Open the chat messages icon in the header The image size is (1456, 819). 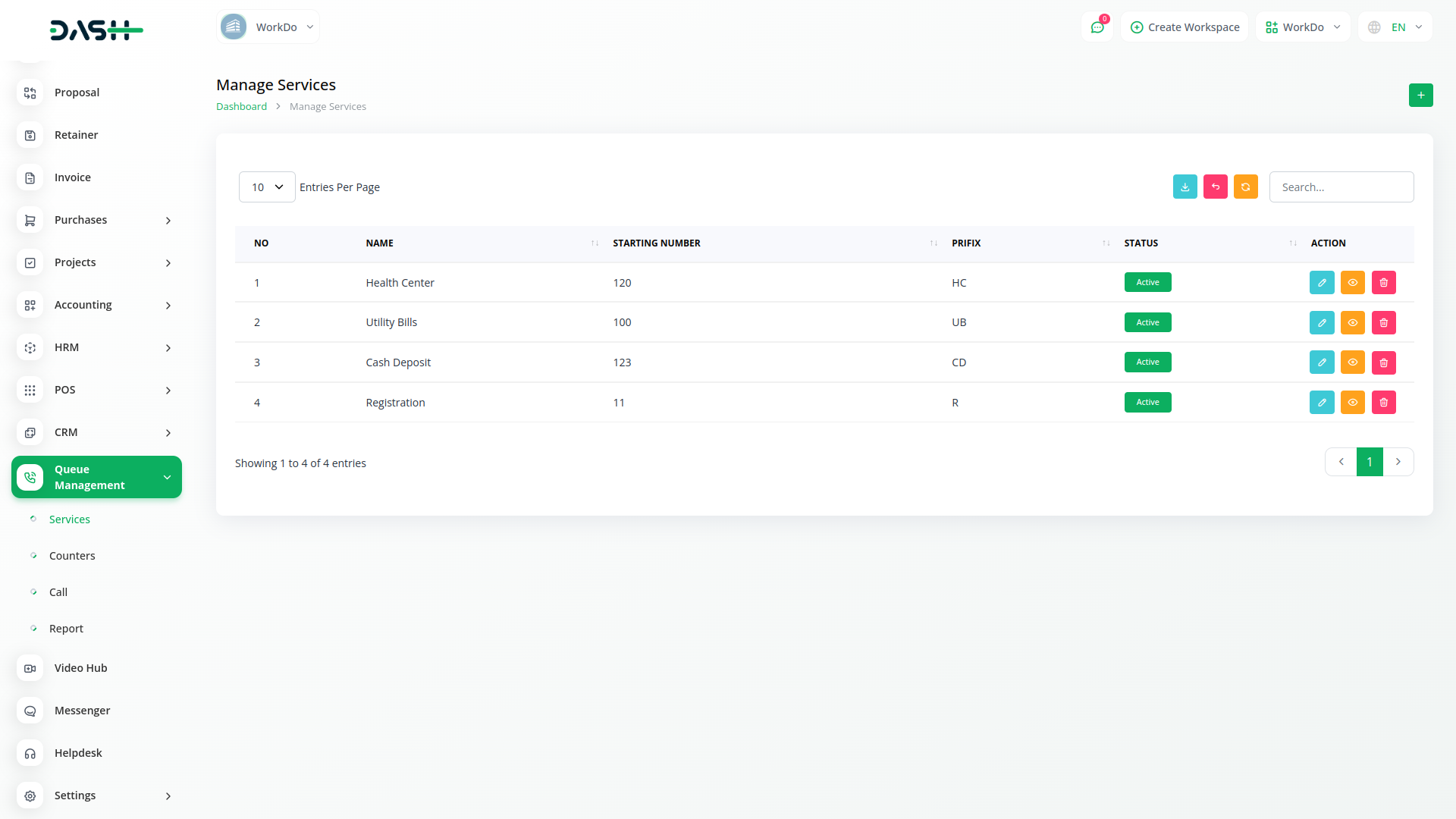1097,27
